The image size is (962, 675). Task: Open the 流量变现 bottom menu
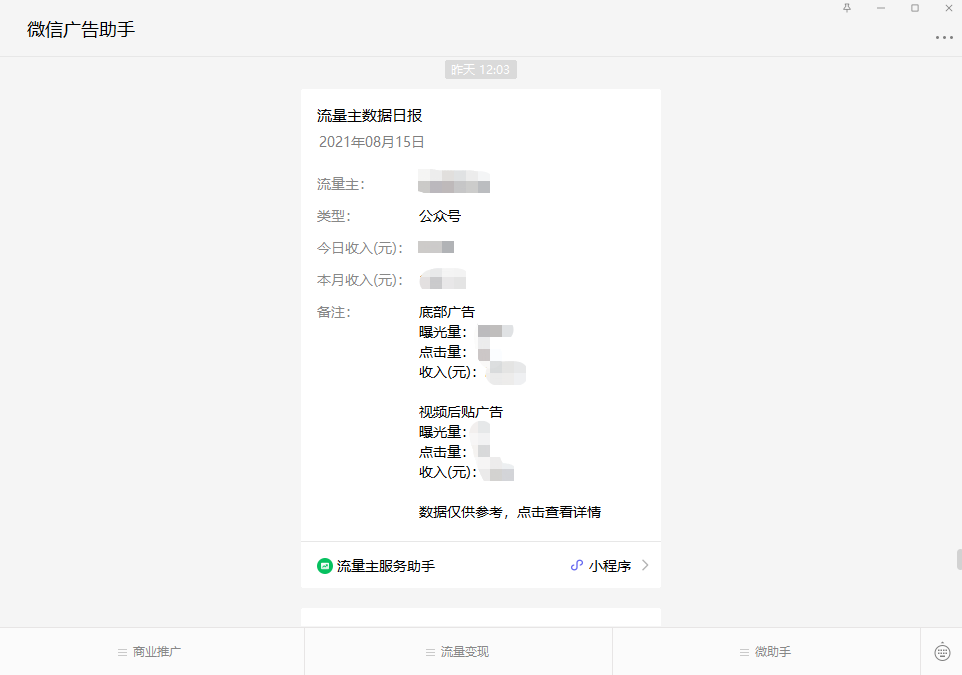[458, 652]
